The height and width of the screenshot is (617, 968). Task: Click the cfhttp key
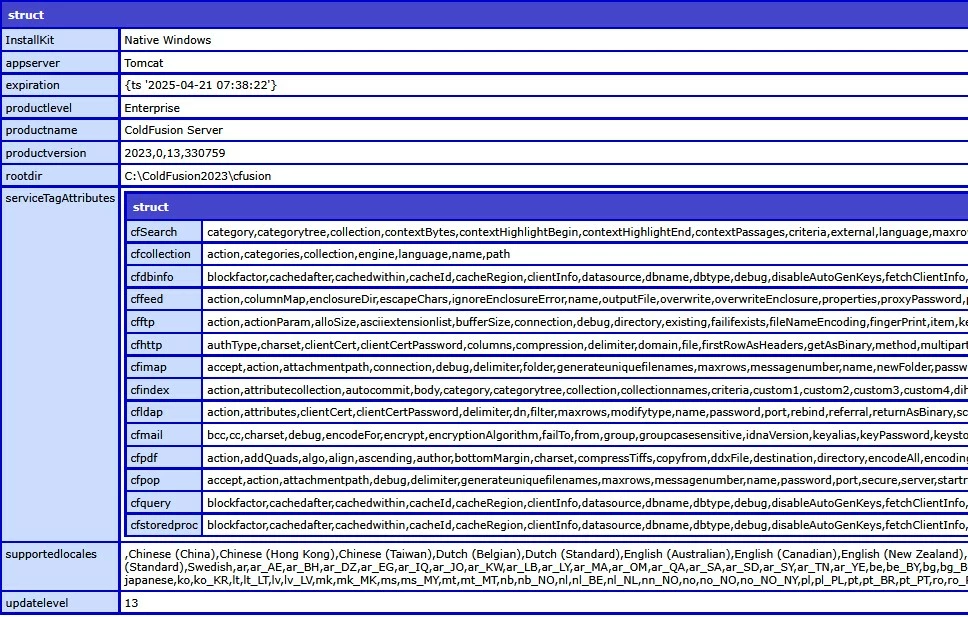pos(164,345)
